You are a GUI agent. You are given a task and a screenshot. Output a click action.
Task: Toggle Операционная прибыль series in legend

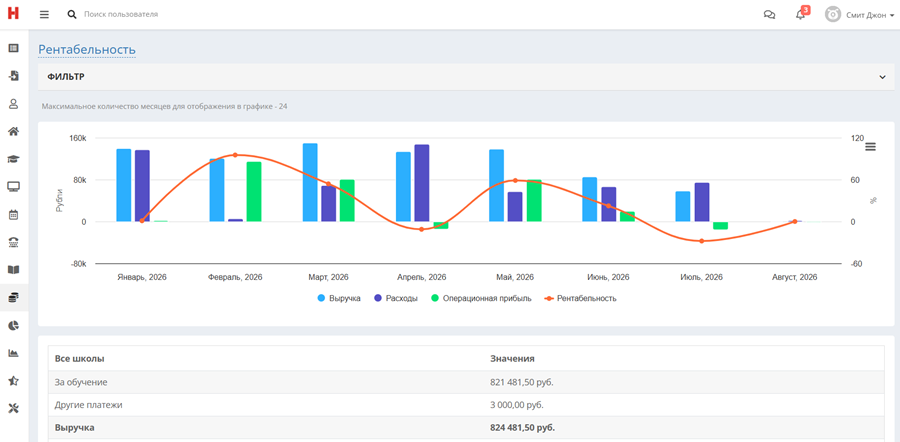[x=482, y=298]
